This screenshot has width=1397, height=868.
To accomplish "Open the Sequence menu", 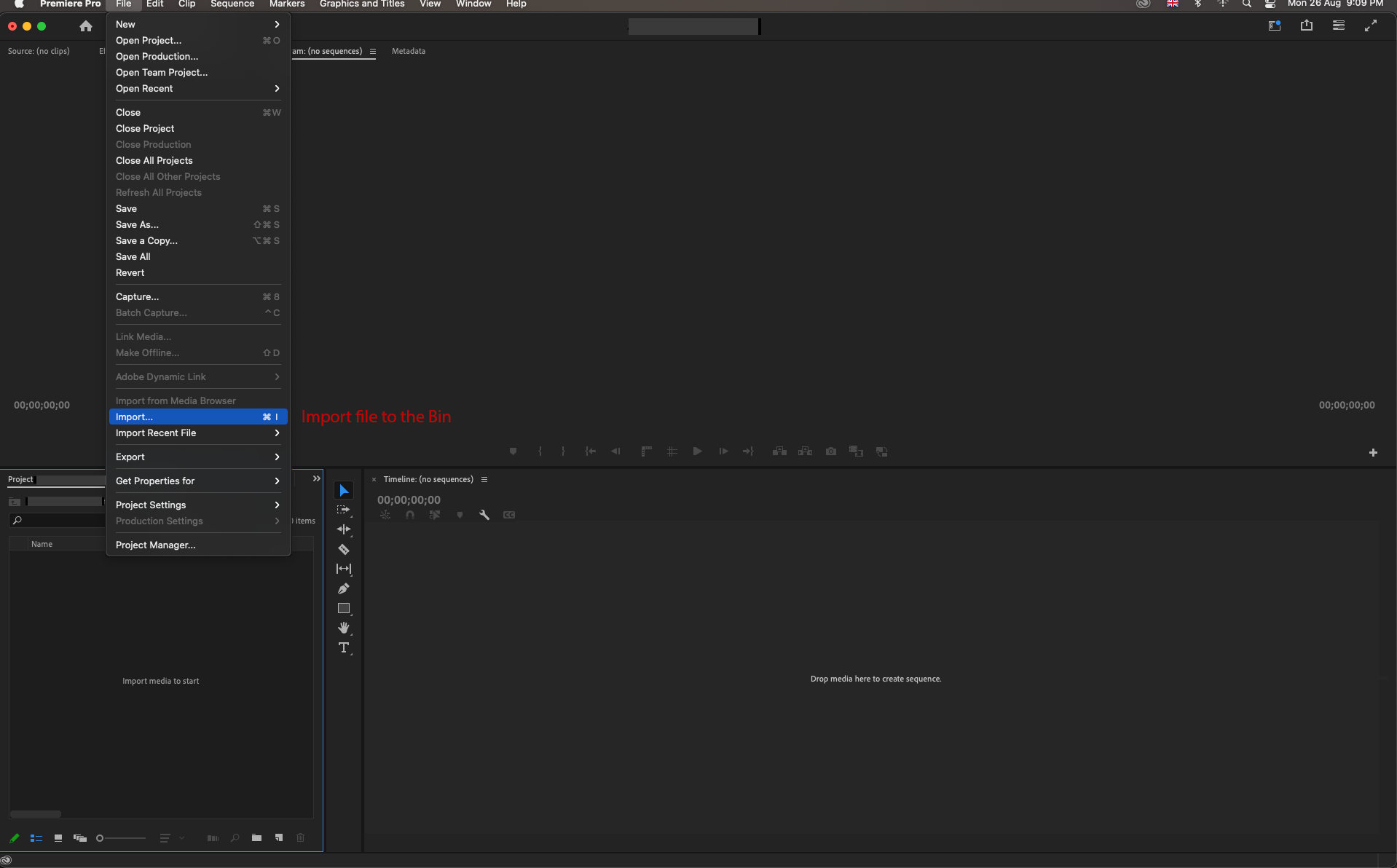I will (232, 4).
